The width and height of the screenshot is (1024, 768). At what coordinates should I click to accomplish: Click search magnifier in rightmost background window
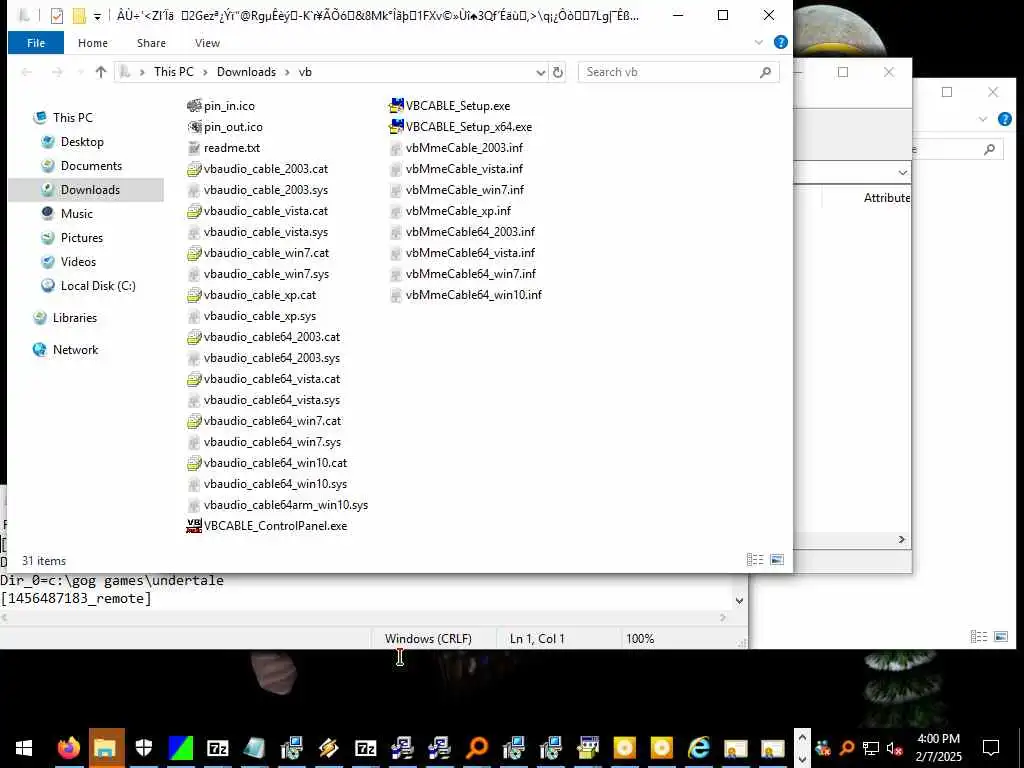(x=989, y=150)
